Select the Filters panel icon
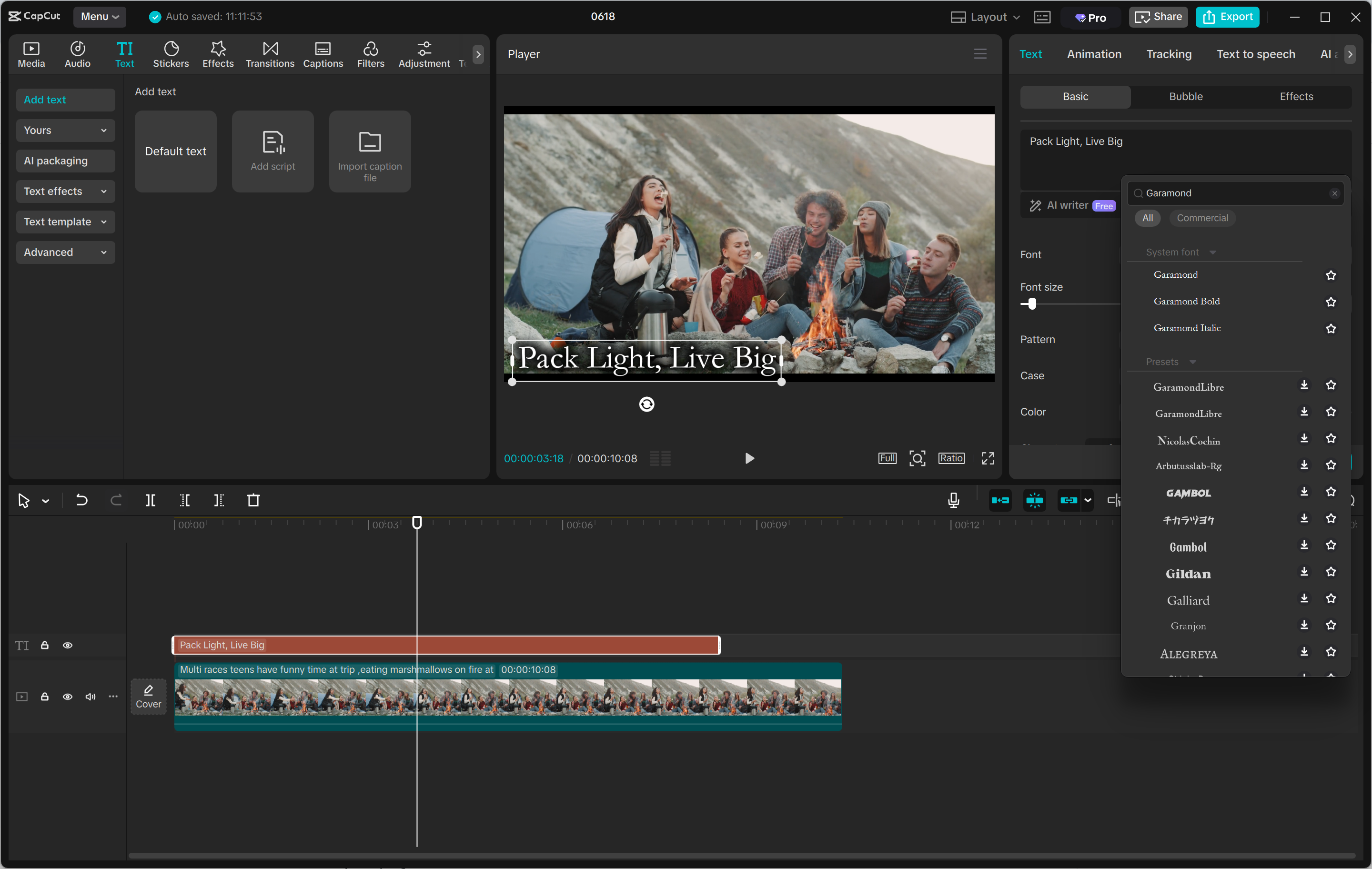 coord(370,54)
